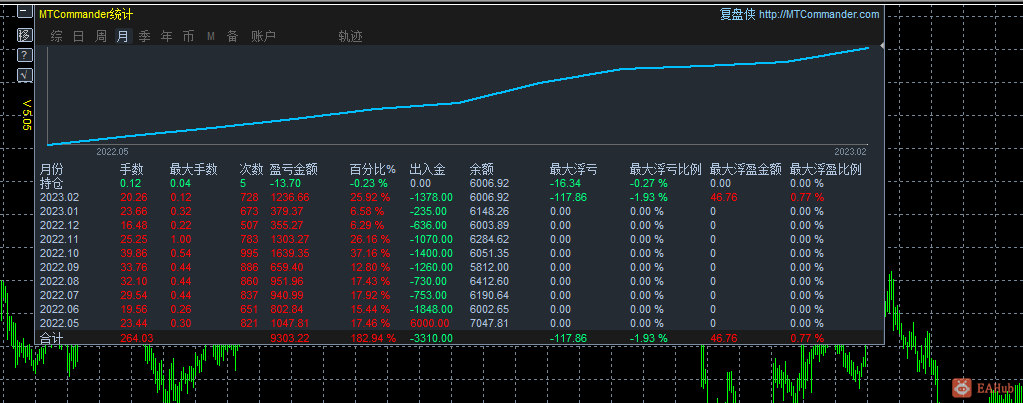Image resolution: width=1023 pixels, height=403 pixels.
Task: Click the 次数 column header
Action: 252,170
